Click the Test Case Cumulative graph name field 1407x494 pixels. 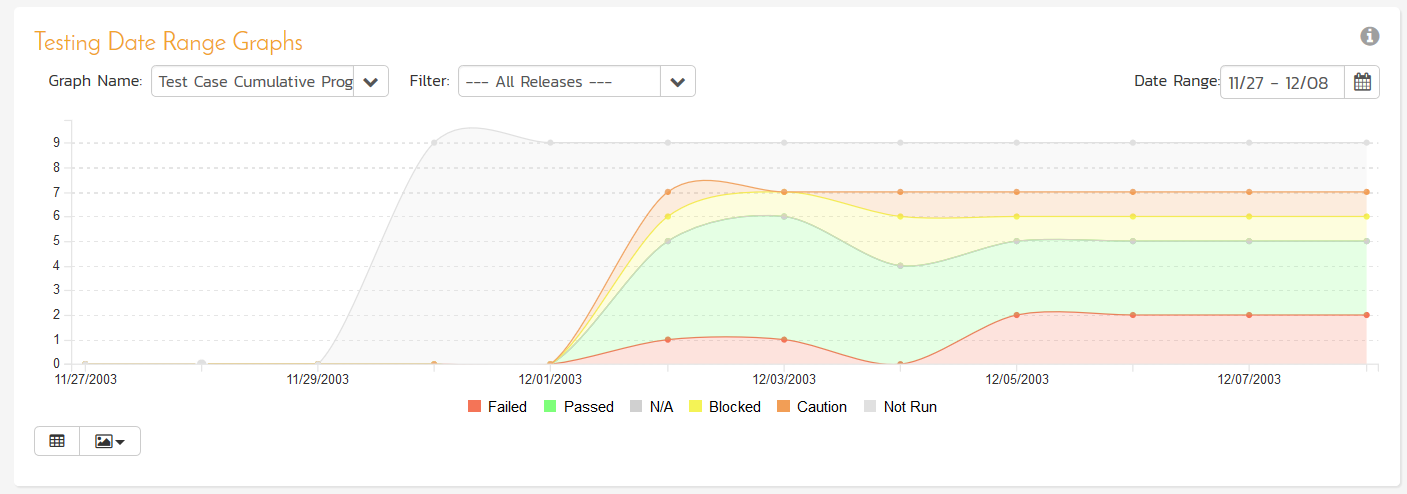[253, 82]
